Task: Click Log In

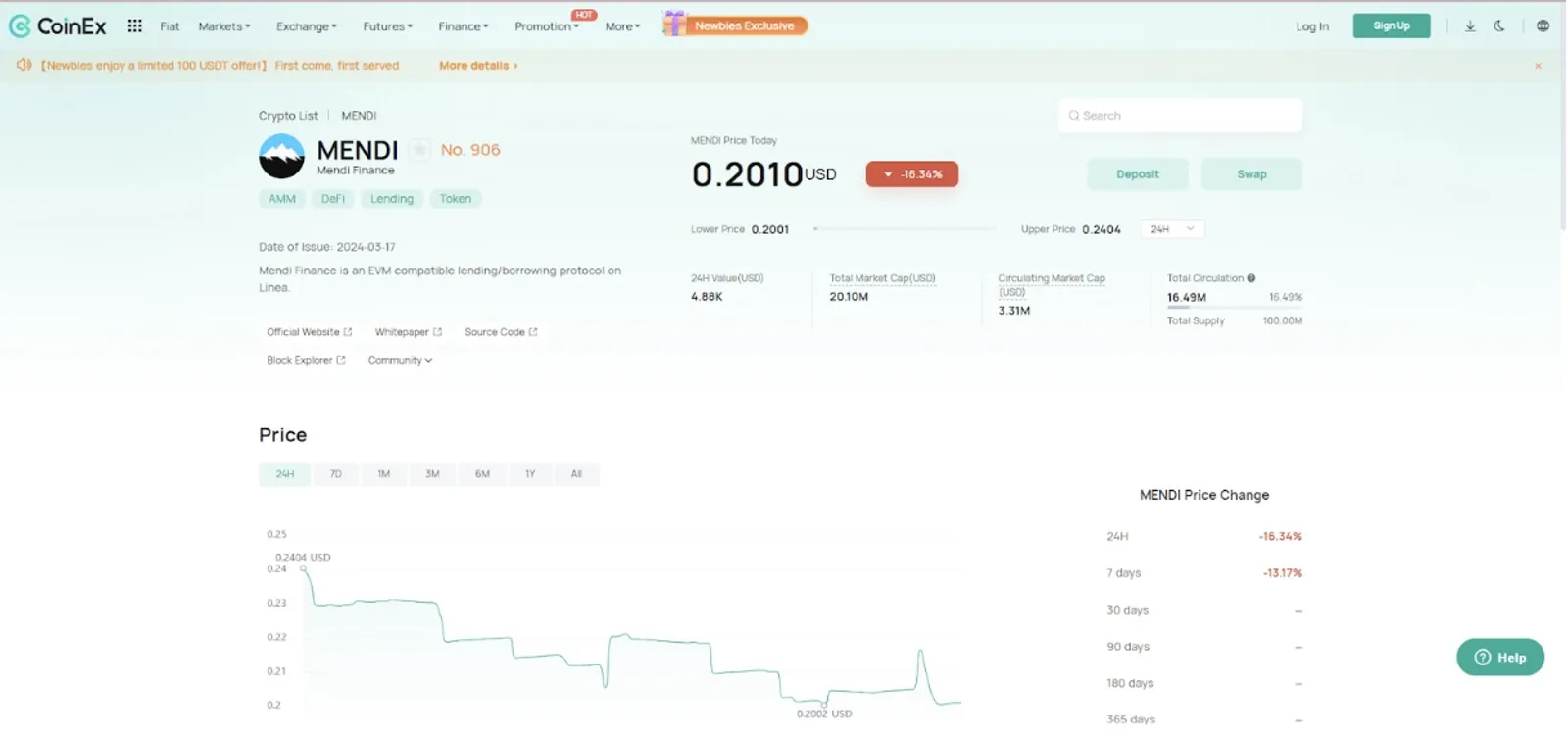Action: 1312,26
